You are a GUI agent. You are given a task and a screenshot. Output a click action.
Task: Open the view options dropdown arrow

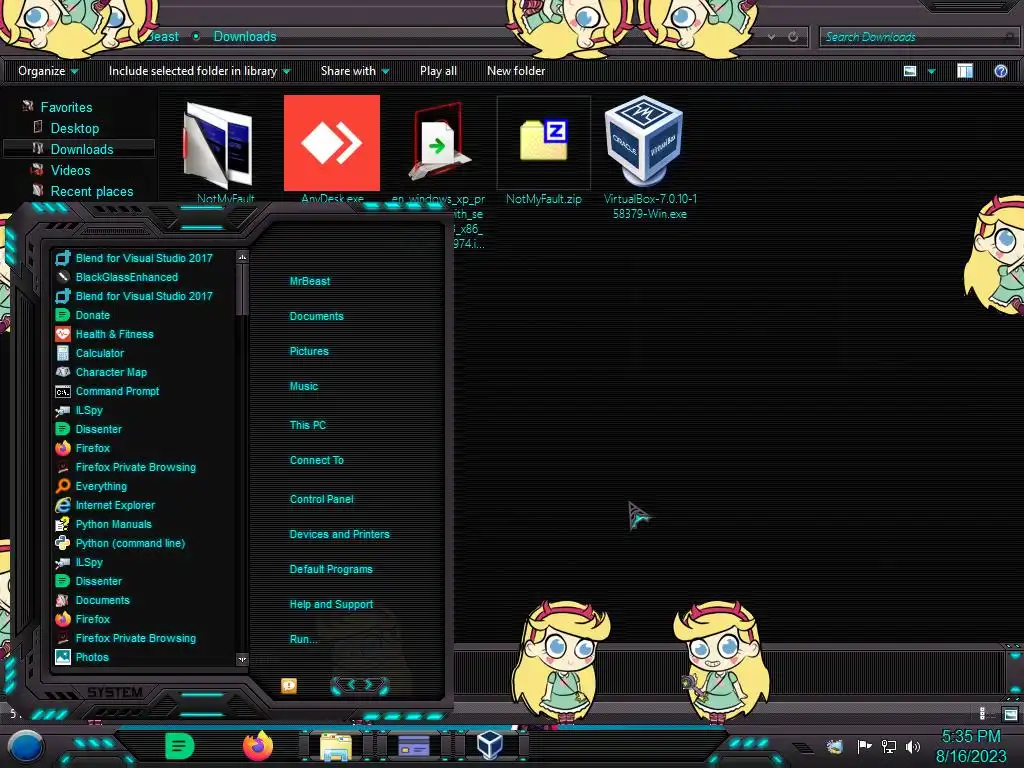[x=931, y=71]
